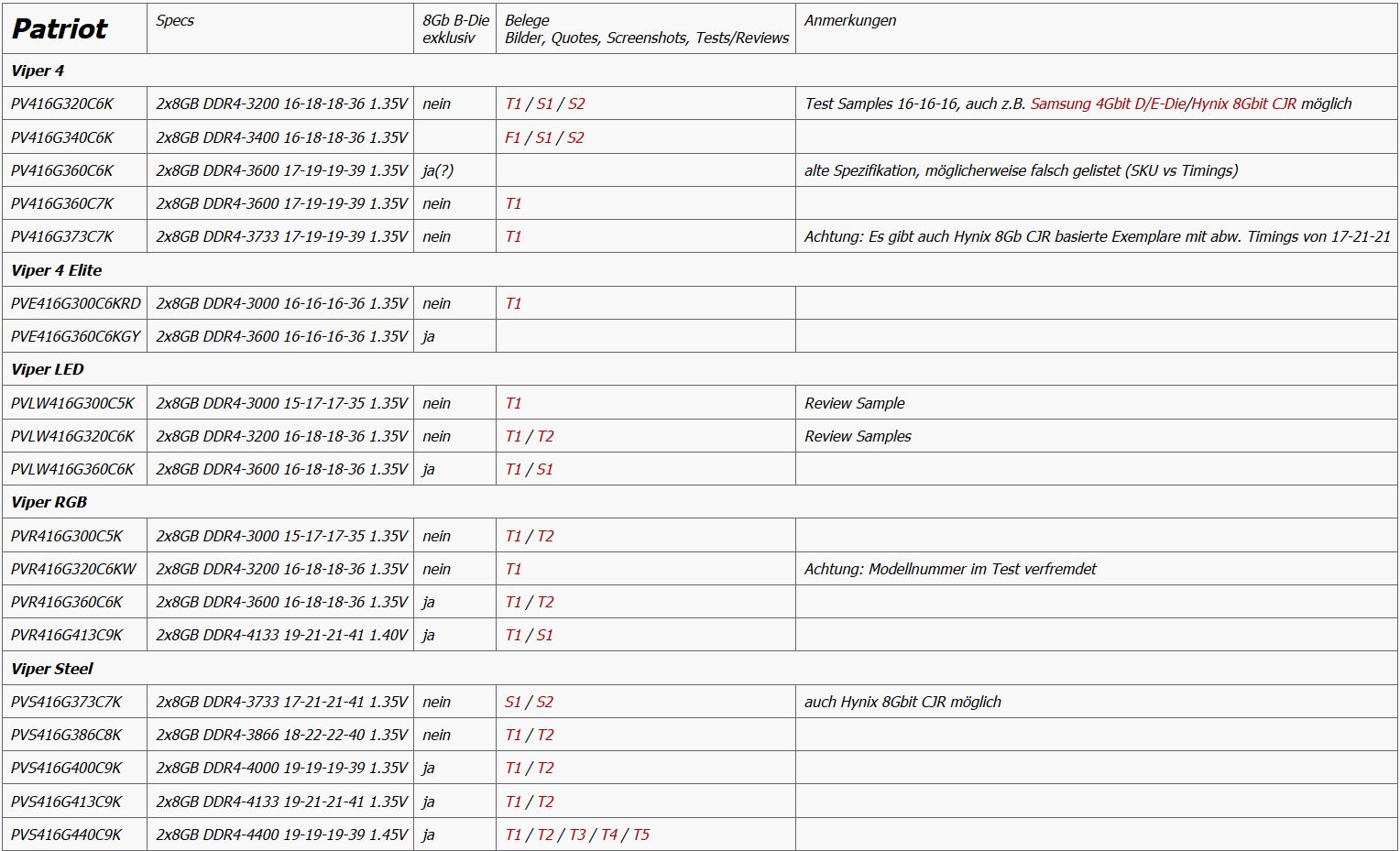Open T3 link in PVS416G440C9K row
The image size is (1400, 851).
click(577, 835)
